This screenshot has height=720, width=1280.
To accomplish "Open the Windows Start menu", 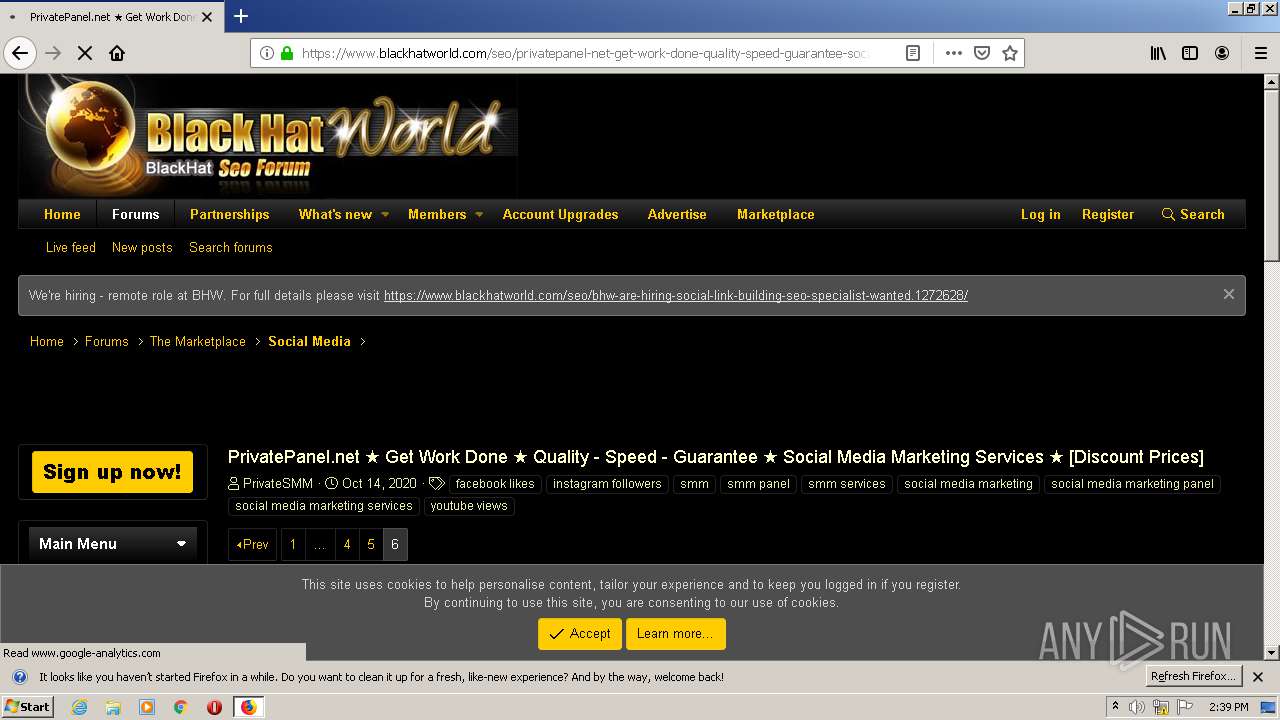I will coord(27,706).
